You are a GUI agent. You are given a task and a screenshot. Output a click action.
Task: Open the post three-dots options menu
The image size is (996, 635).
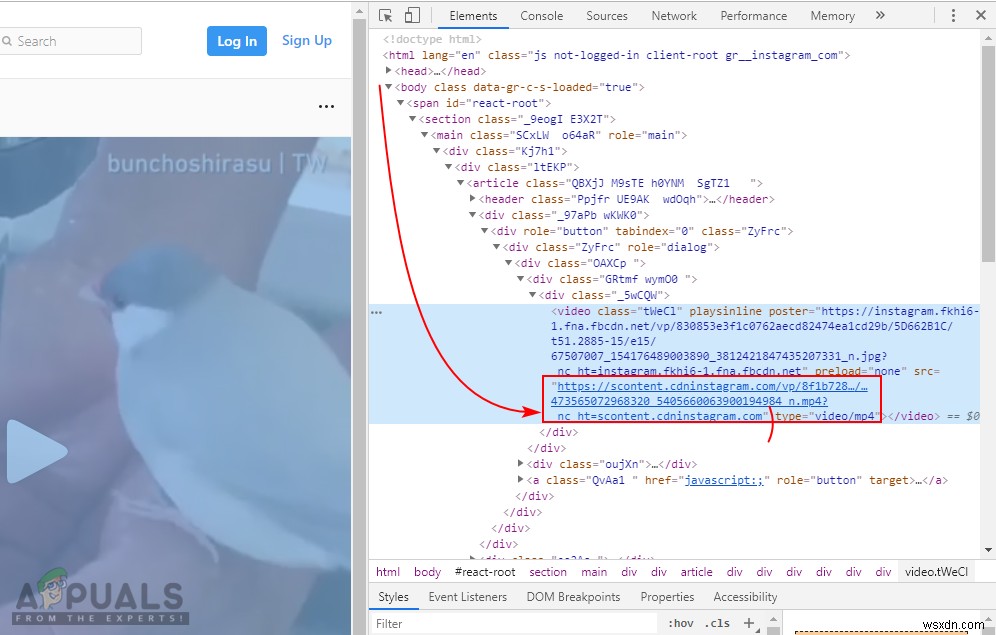(326, 106)
